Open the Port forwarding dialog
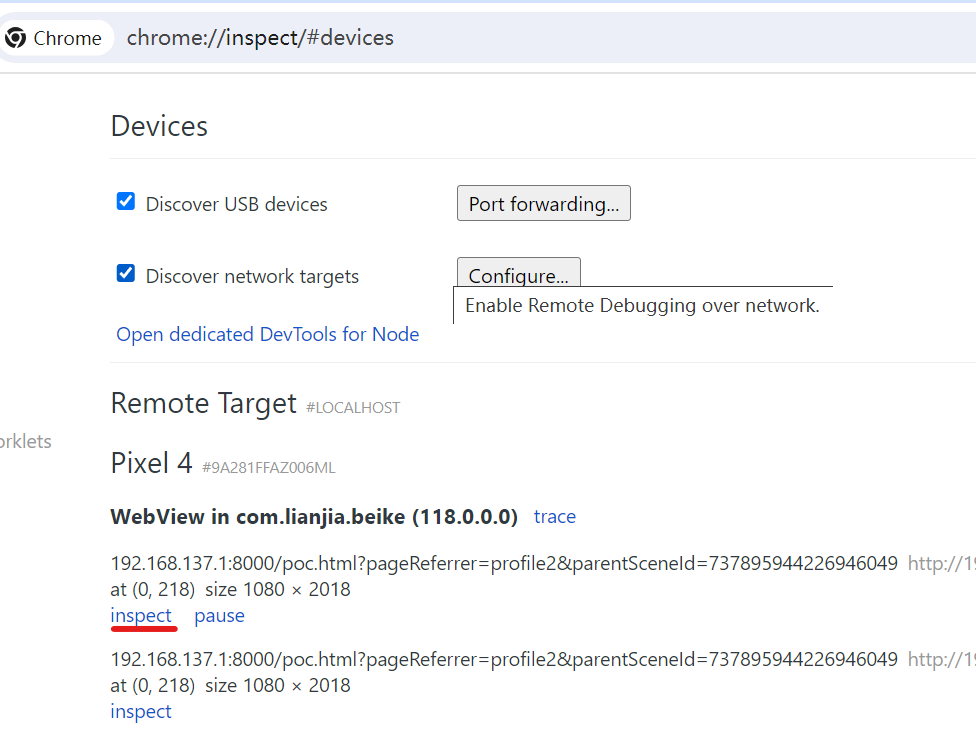The image size is (976, 748). click(x=543, y=204)
